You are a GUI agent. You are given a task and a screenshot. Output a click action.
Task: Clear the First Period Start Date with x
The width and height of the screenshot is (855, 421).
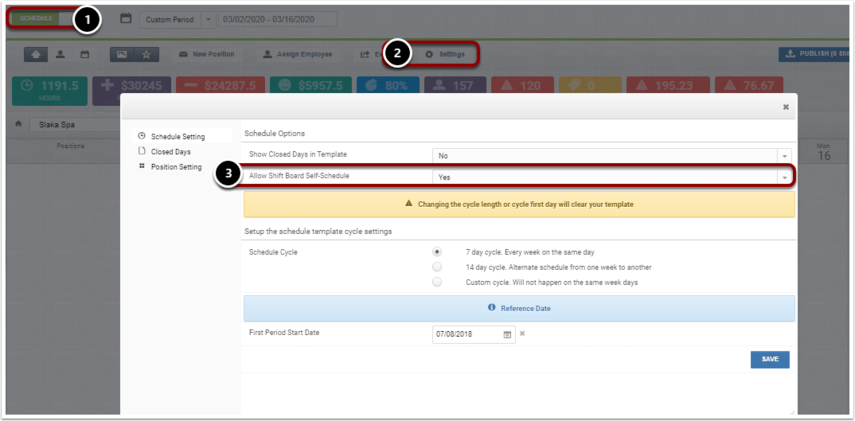(522, 334)
